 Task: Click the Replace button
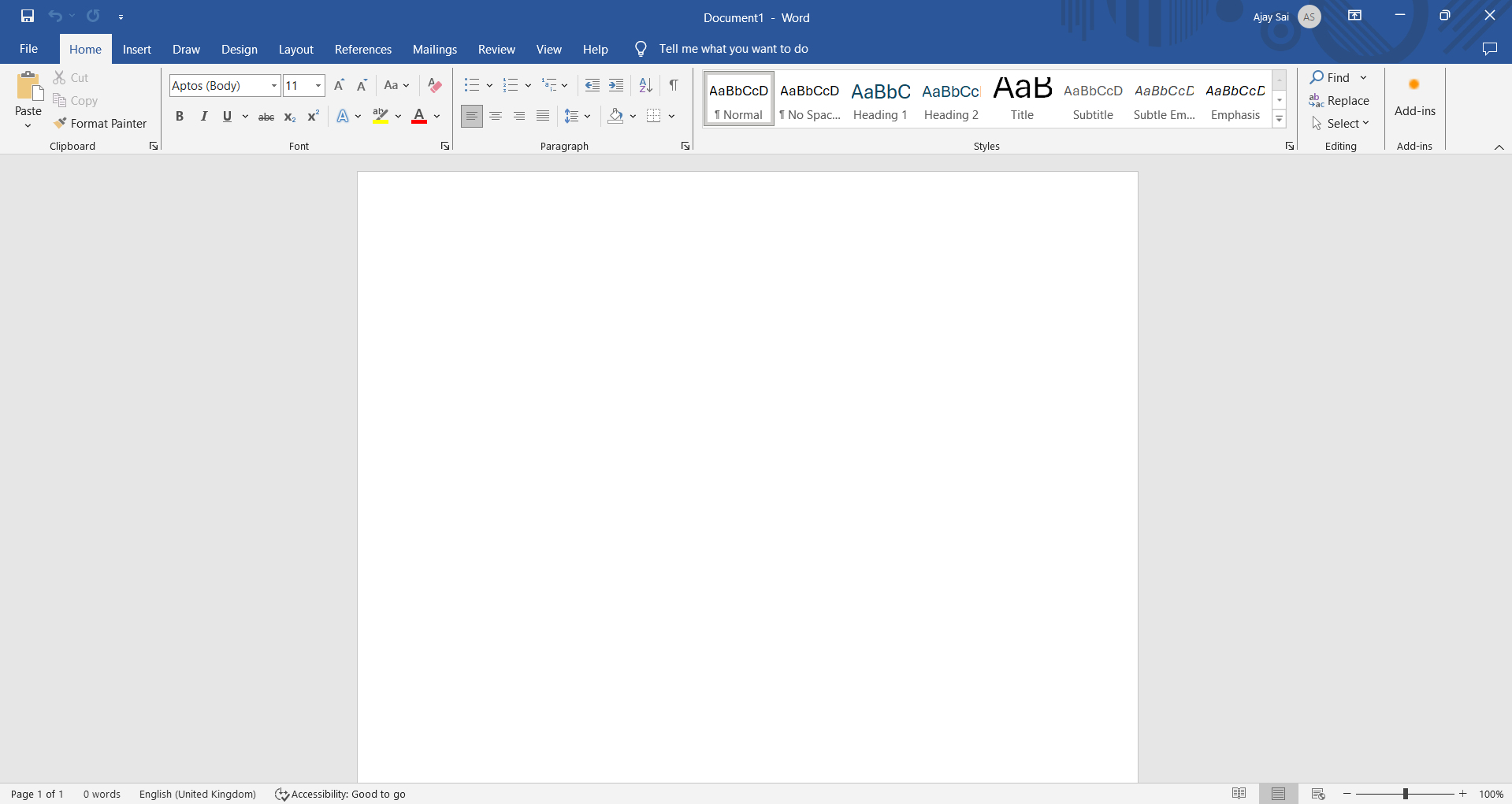click(x=1339, y=100)
